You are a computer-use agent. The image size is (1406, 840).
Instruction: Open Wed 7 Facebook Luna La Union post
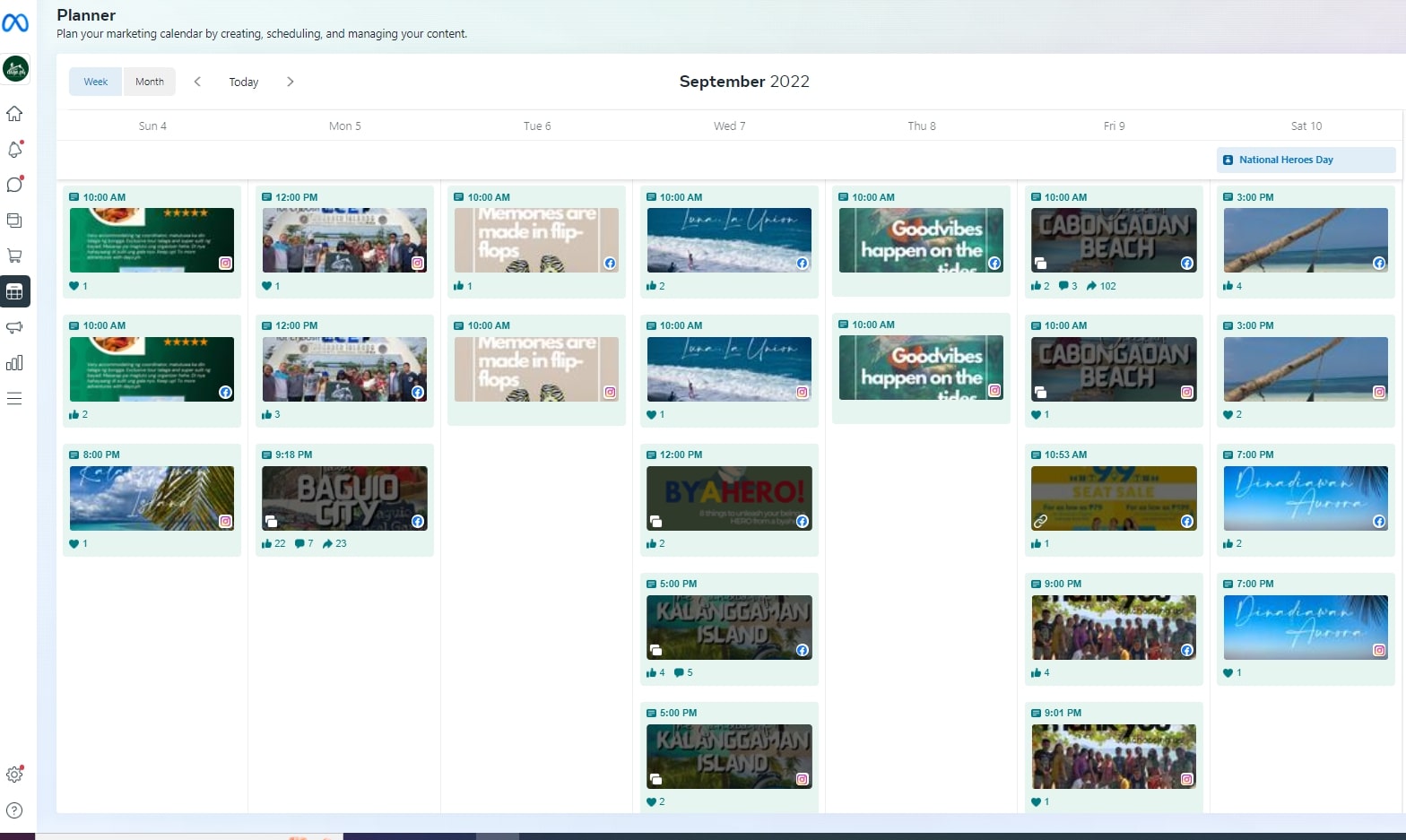[729, 240]
